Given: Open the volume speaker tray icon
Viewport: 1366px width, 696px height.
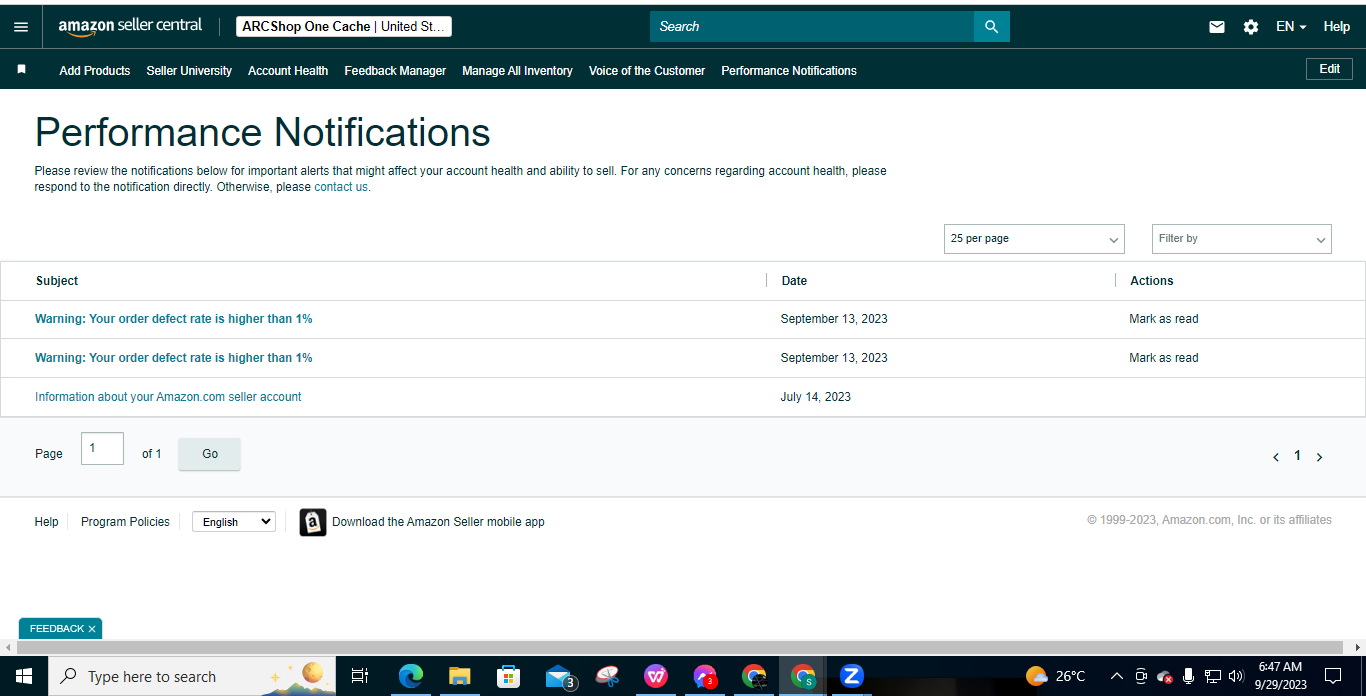Looking at the screenshot, I should (x=1236, y=676).
